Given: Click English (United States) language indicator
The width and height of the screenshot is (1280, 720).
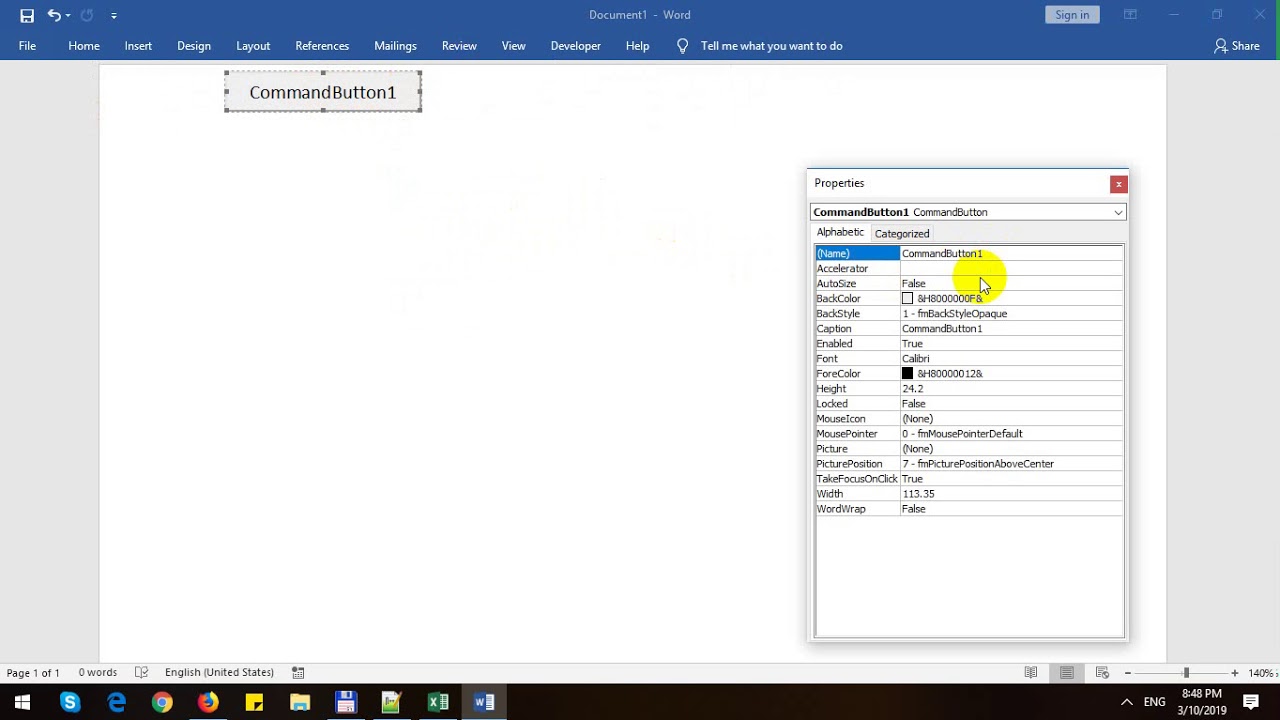Looking at the screenshot, I should pyautogui.click(x=219, y=673).
